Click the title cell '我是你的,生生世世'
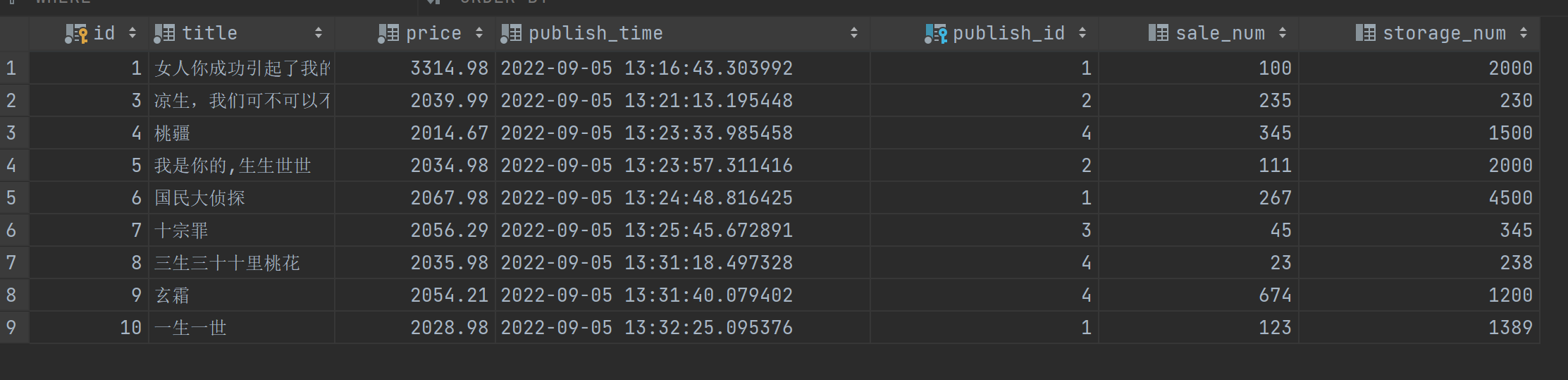This screenshot has width=1568, height=380. [233, 166]
